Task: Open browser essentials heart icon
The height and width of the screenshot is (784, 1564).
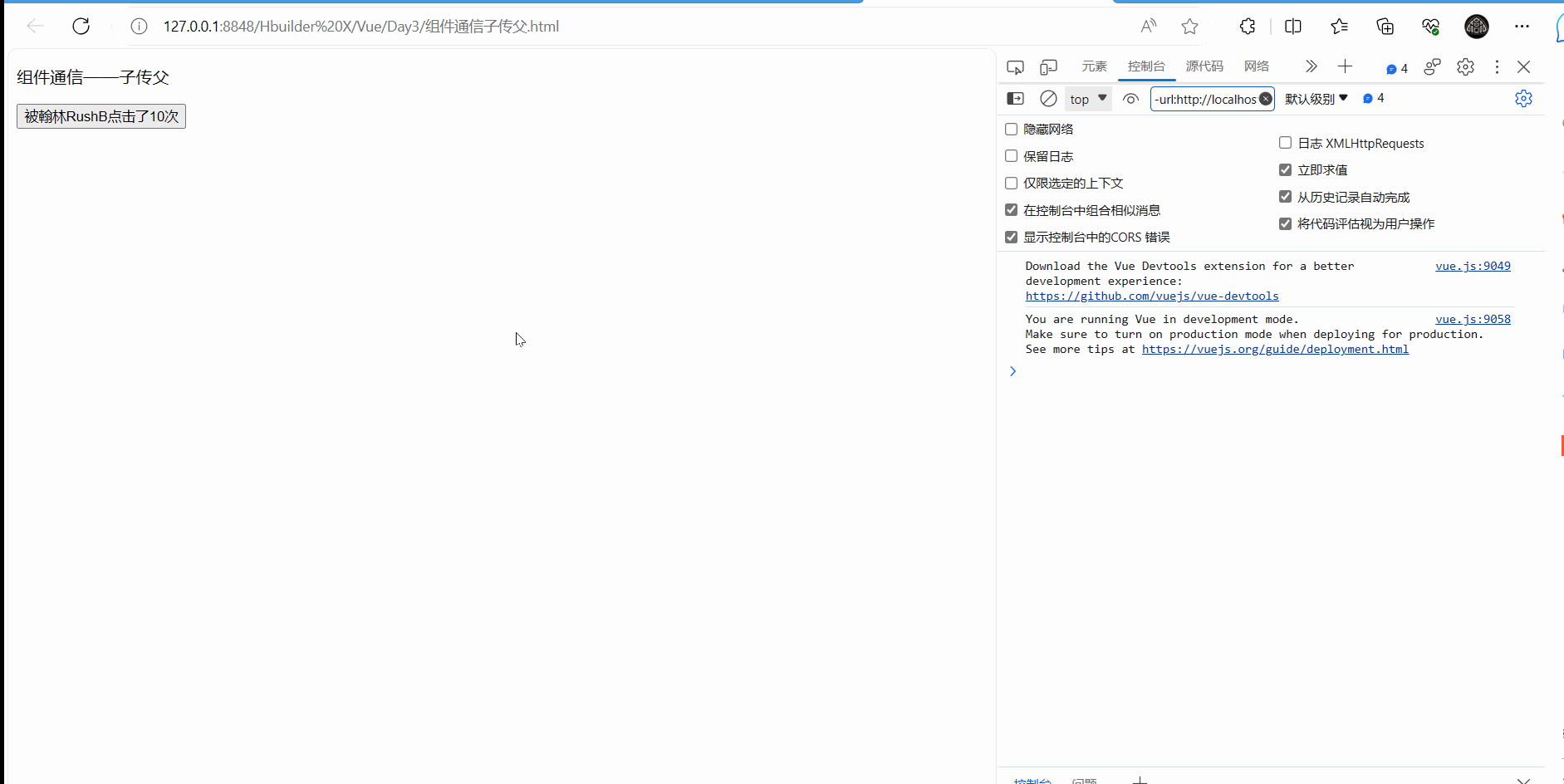Action: pos(1430,27)
